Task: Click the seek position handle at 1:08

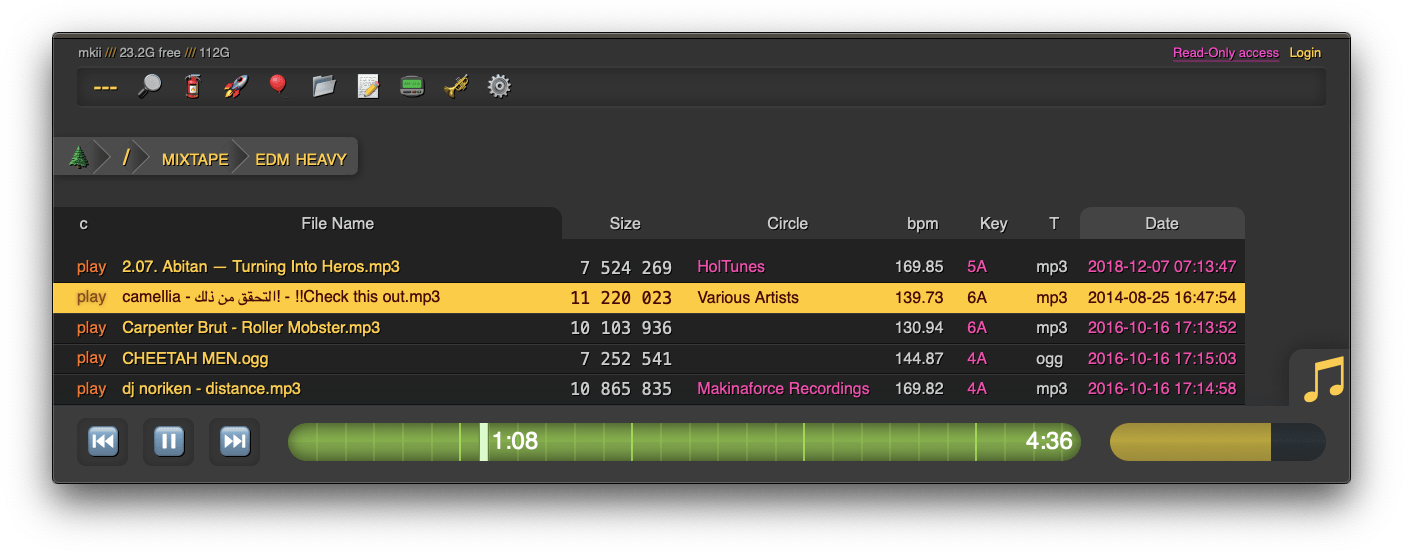Action: tap(484, 441)
